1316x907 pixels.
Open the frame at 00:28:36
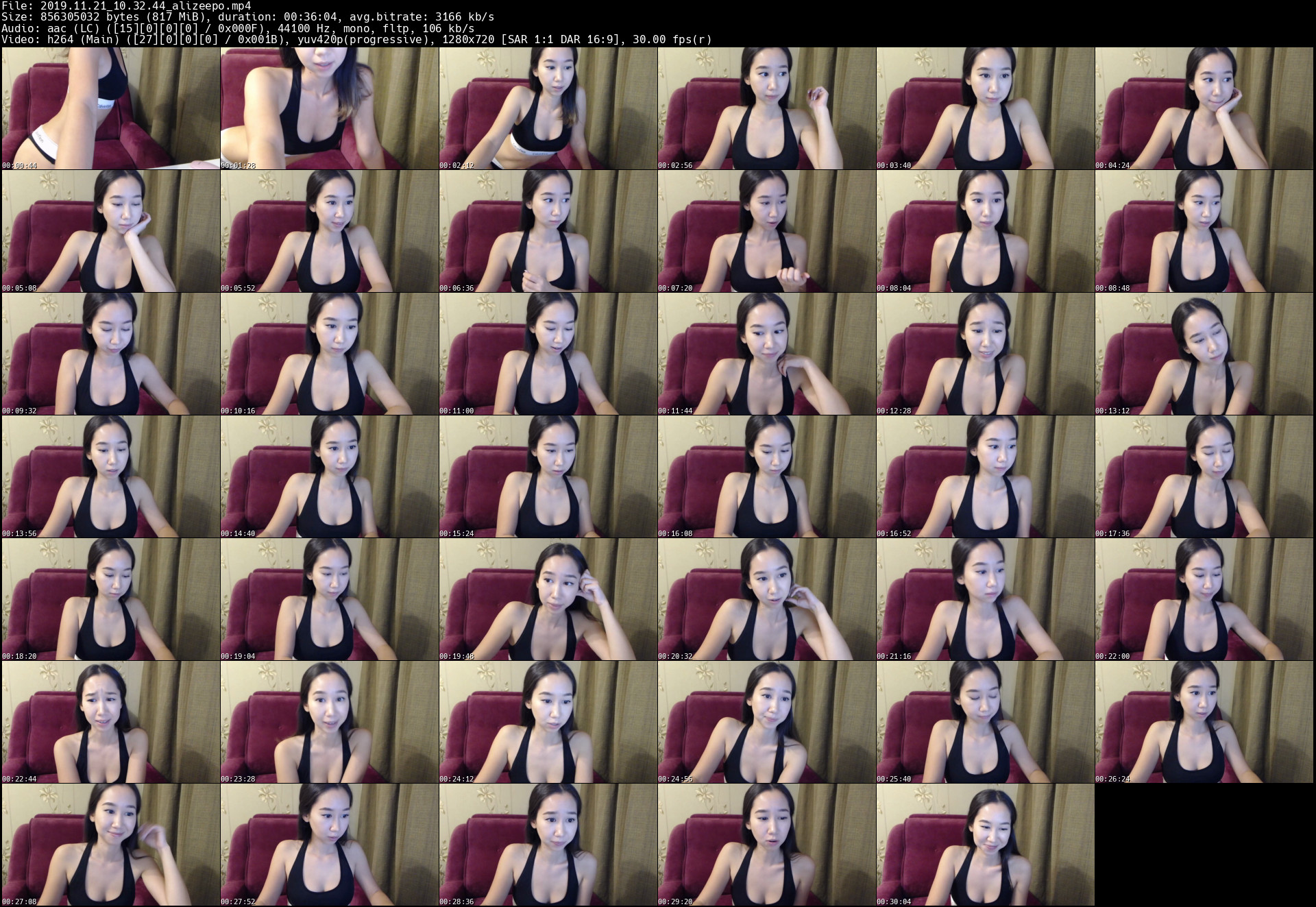pos(548,845)
